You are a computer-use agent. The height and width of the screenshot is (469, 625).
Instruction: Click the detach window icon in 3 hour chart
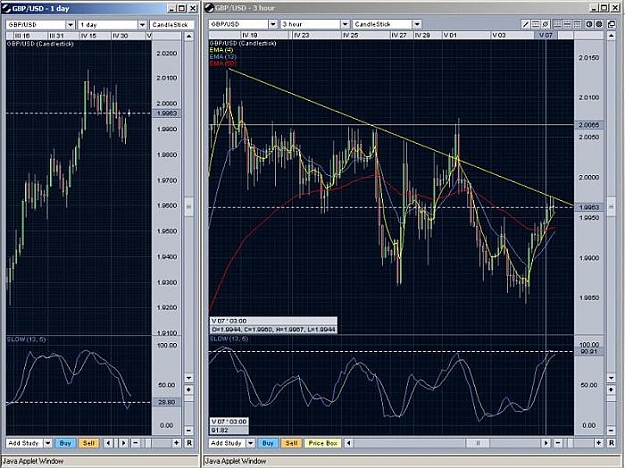[x=611, y=25]
